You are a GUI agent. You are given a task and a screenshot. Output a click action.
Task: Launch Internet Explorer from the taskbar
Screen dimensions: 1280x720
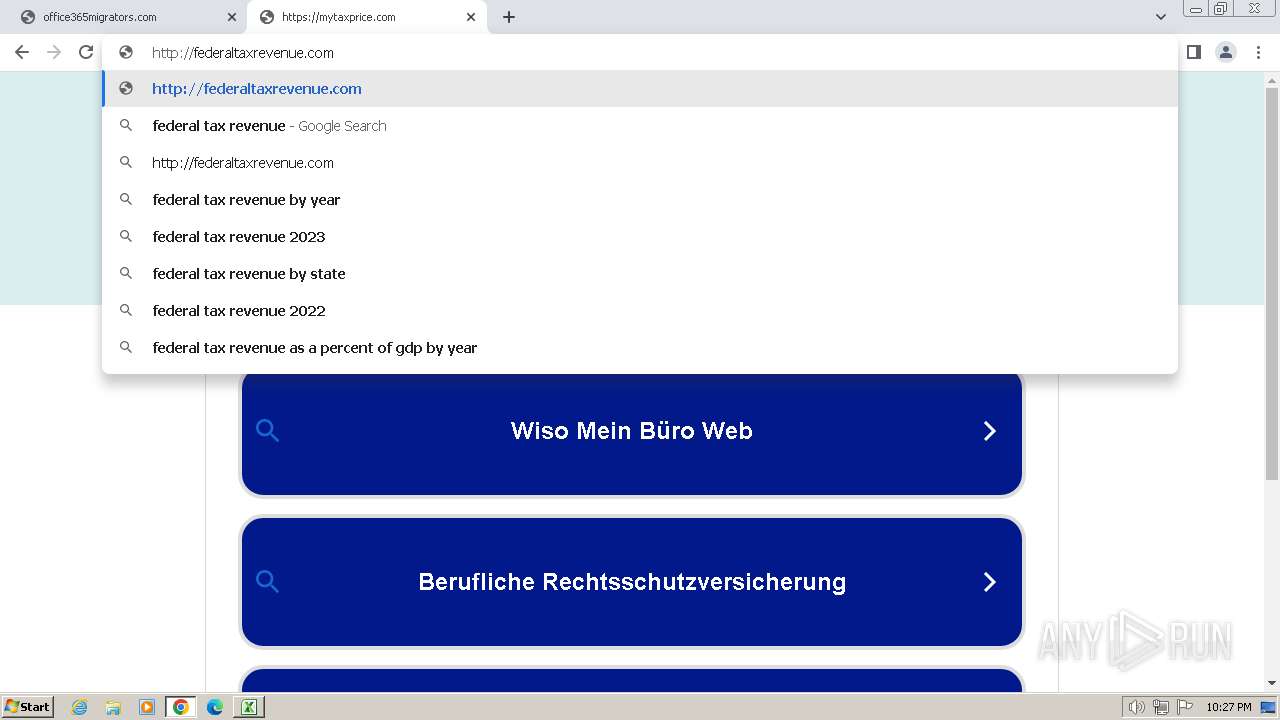pos(79,707)
